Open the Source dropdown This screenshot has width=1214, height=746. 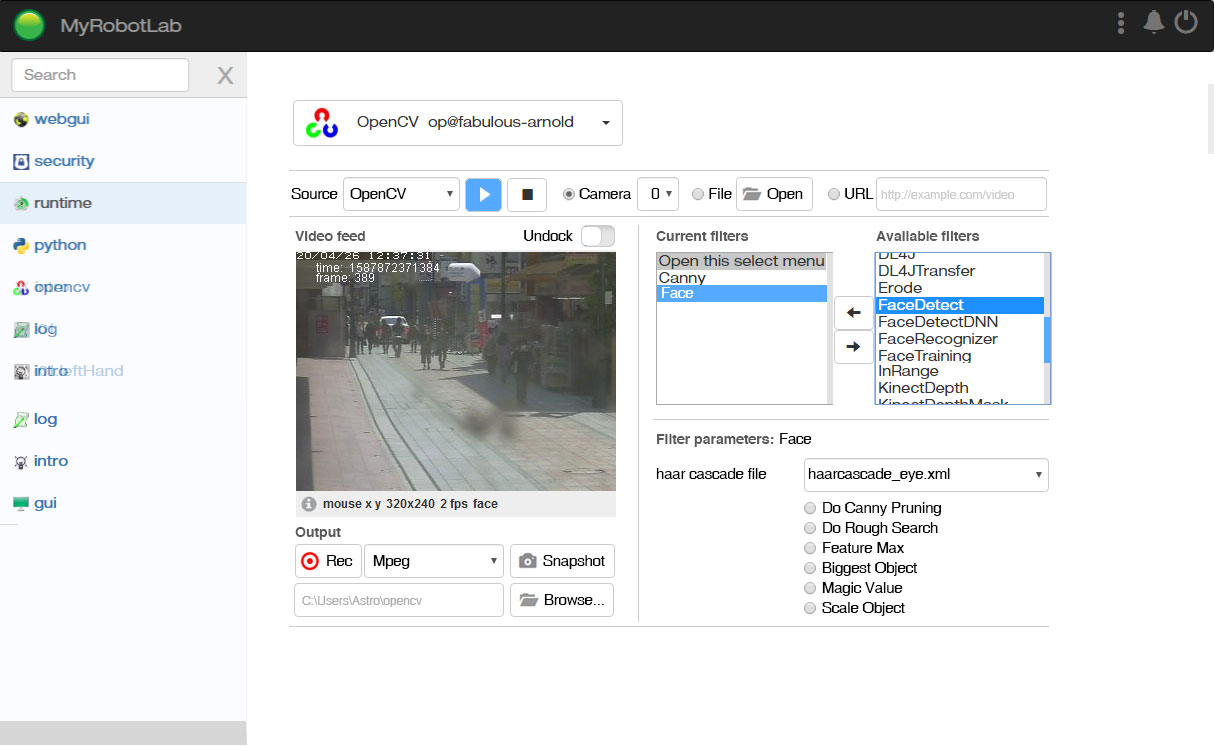pyautogui.click(x=401, y=194)
